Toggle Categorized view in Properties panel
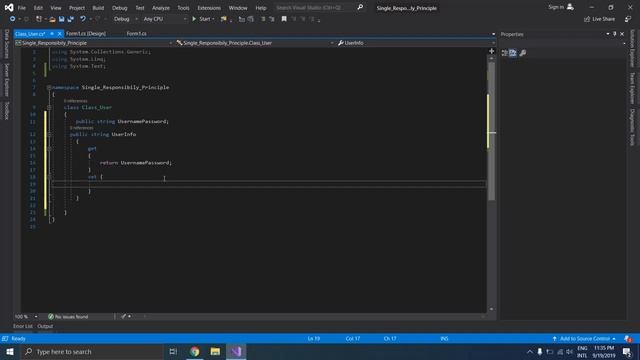Viewport: 640px width, 360px height. click(504, 53)
